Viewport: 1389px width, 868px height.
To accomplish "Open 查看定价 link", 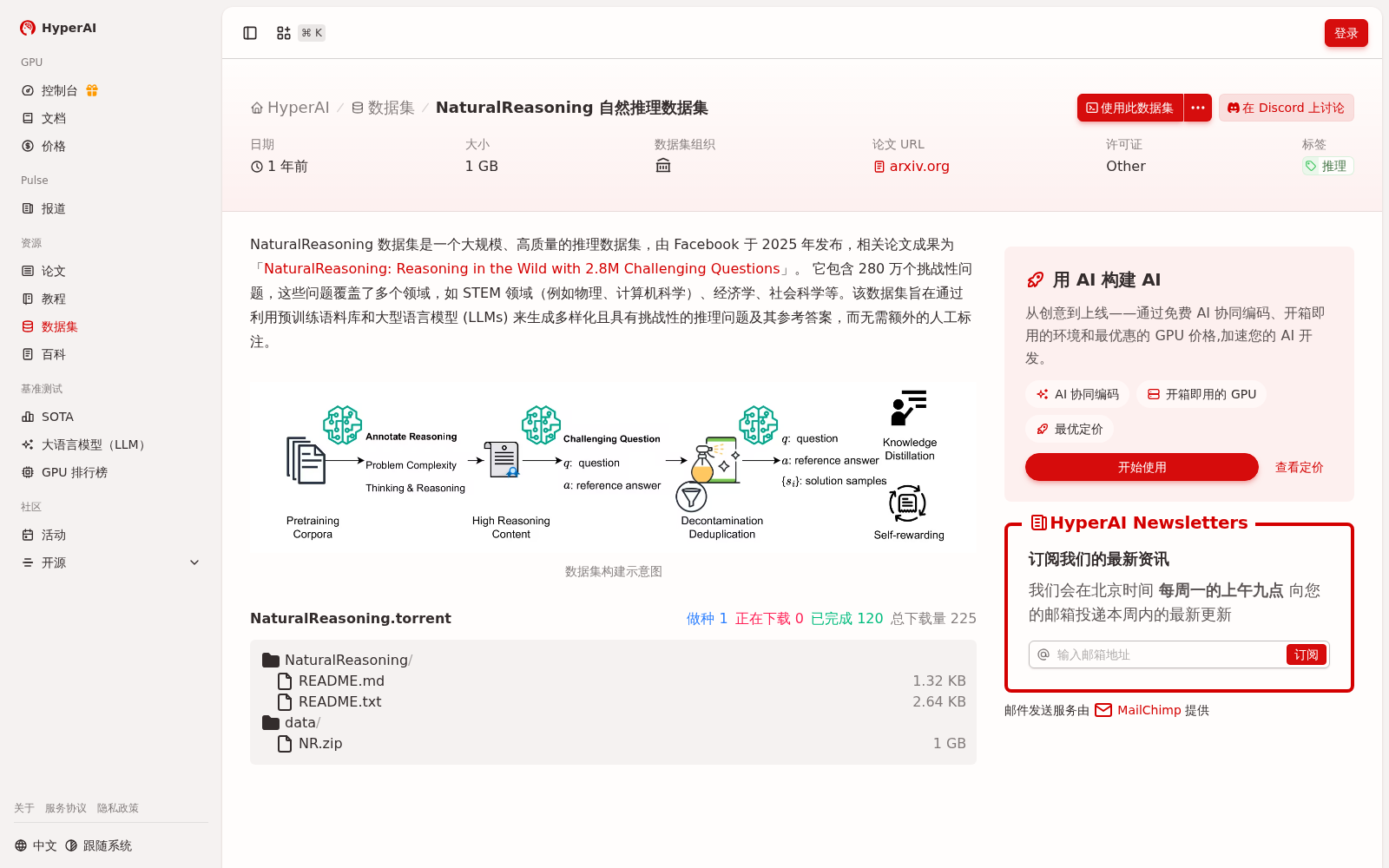I will coord(1299,467).
